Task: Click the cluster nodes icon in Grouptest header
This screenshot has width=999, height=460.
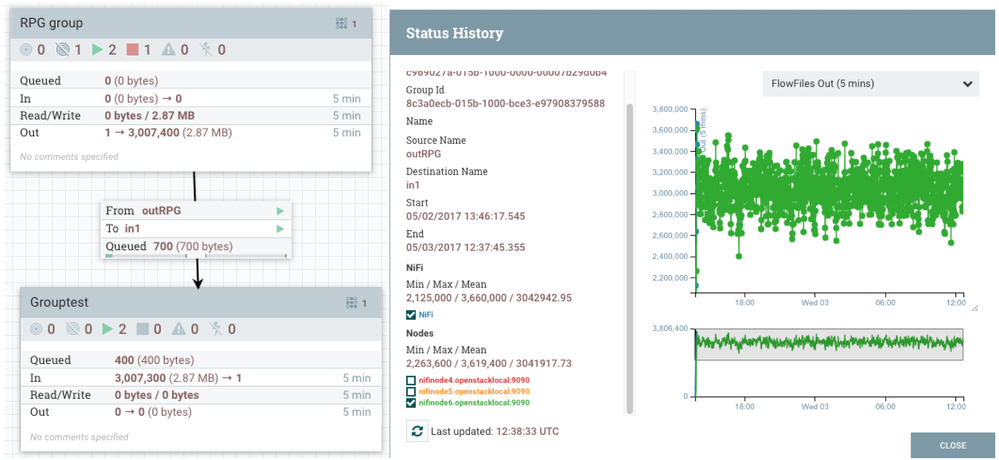Action: (350, 302)
